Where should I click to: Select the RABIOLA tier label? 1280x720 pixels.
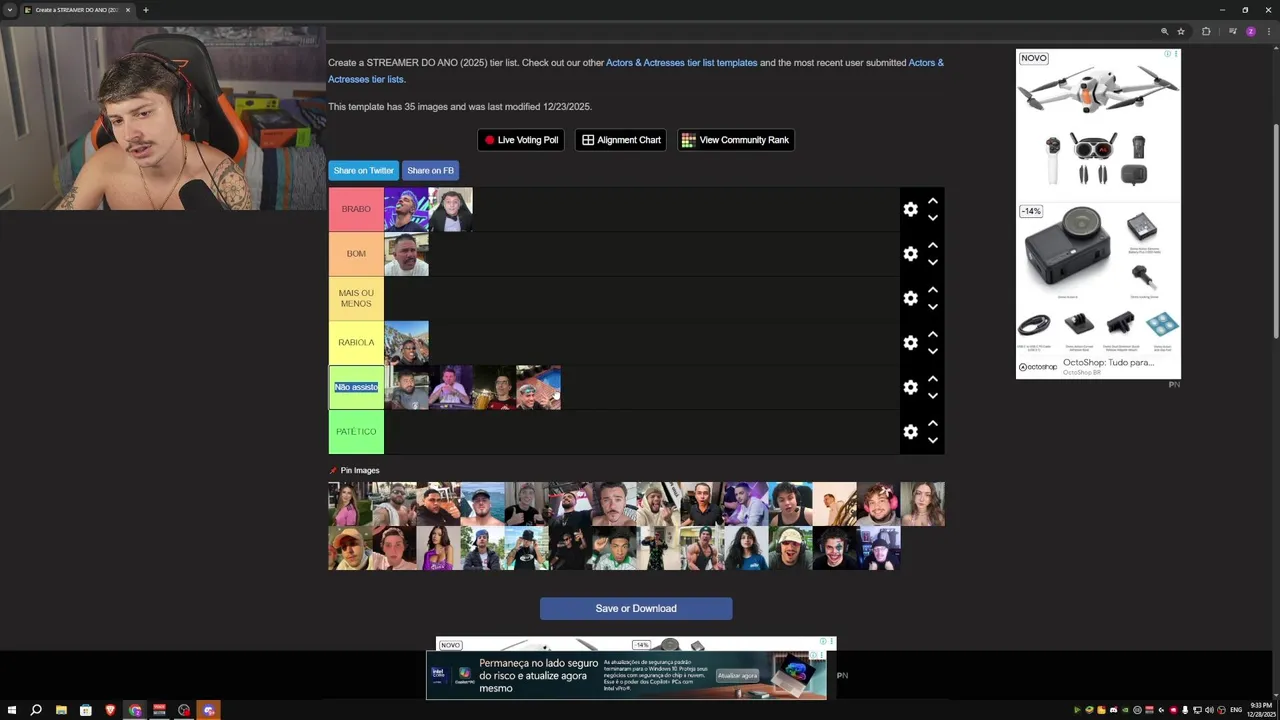pos(356,342)
